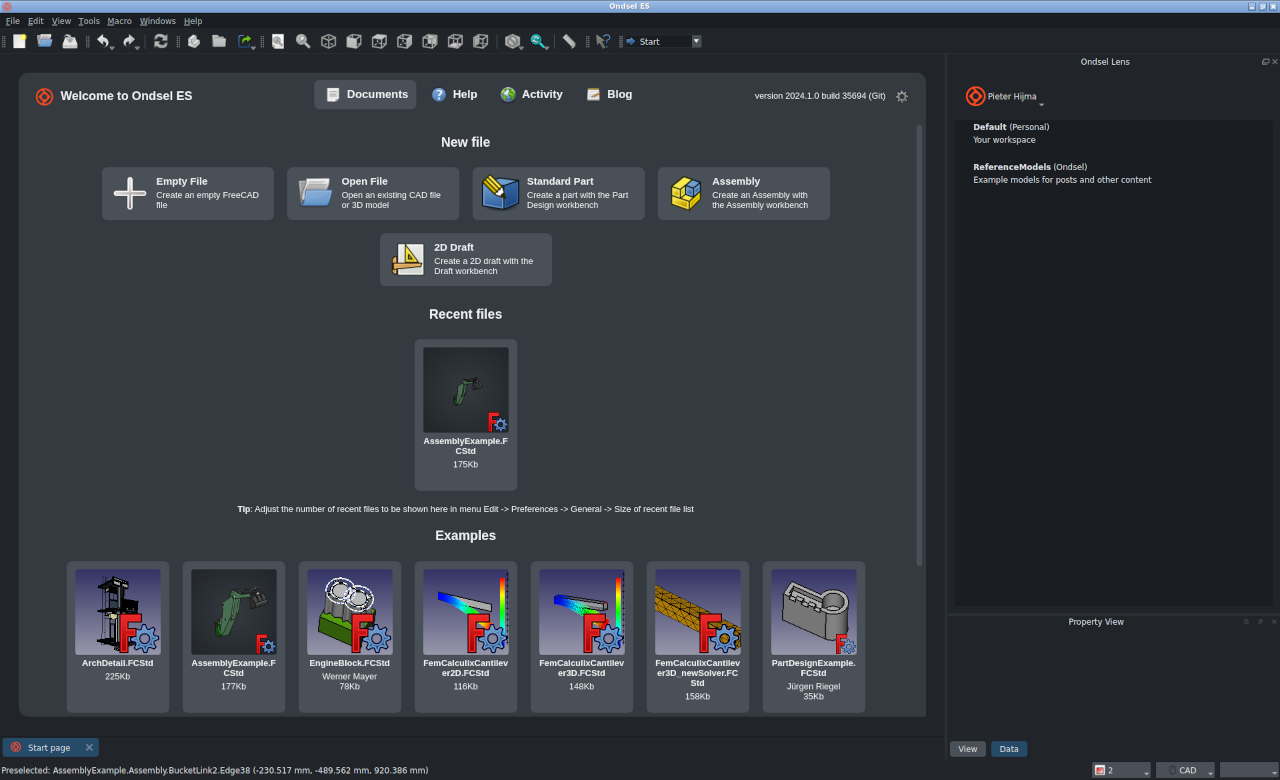The height and width of the screenshot is (780, 1280).
Task: Open the undo history dropdown arrow
Action: 112,46
